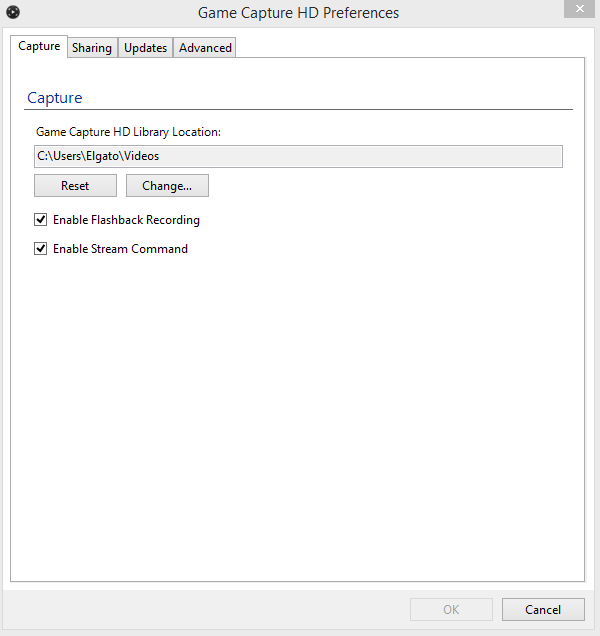
Task: Uncheck the Enable Stream Command checkbox
Action: point(41,249)
